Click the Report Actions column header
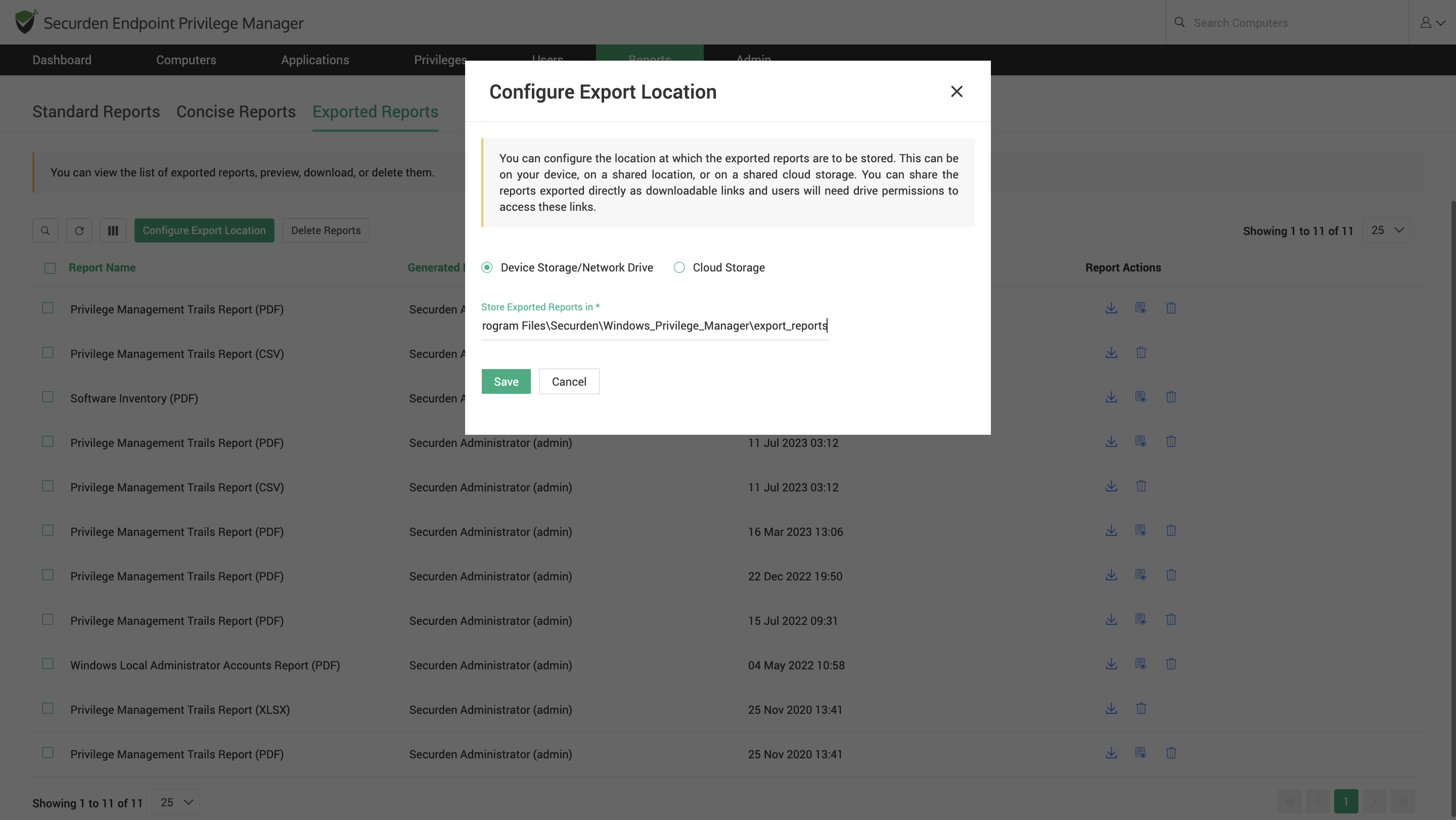 click(1122, 268)
